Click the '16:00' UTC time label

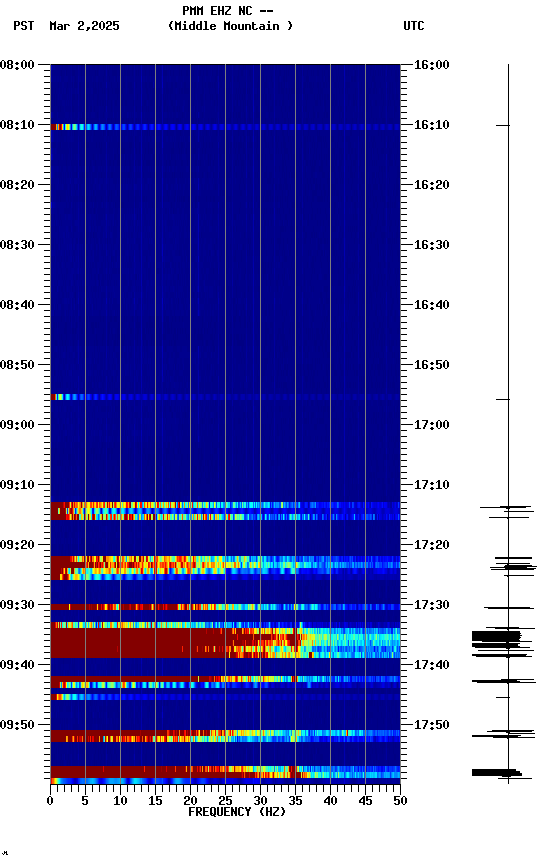[432, 65]
